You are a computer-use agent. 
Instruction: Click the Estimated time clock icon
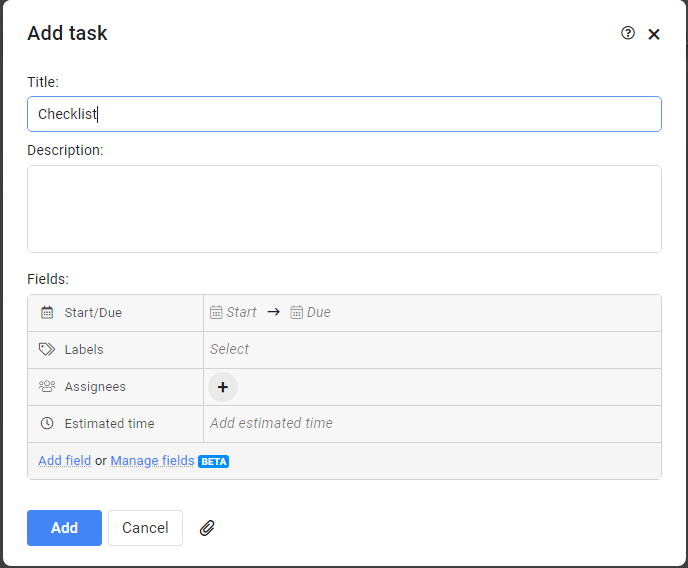coord(47,423)
